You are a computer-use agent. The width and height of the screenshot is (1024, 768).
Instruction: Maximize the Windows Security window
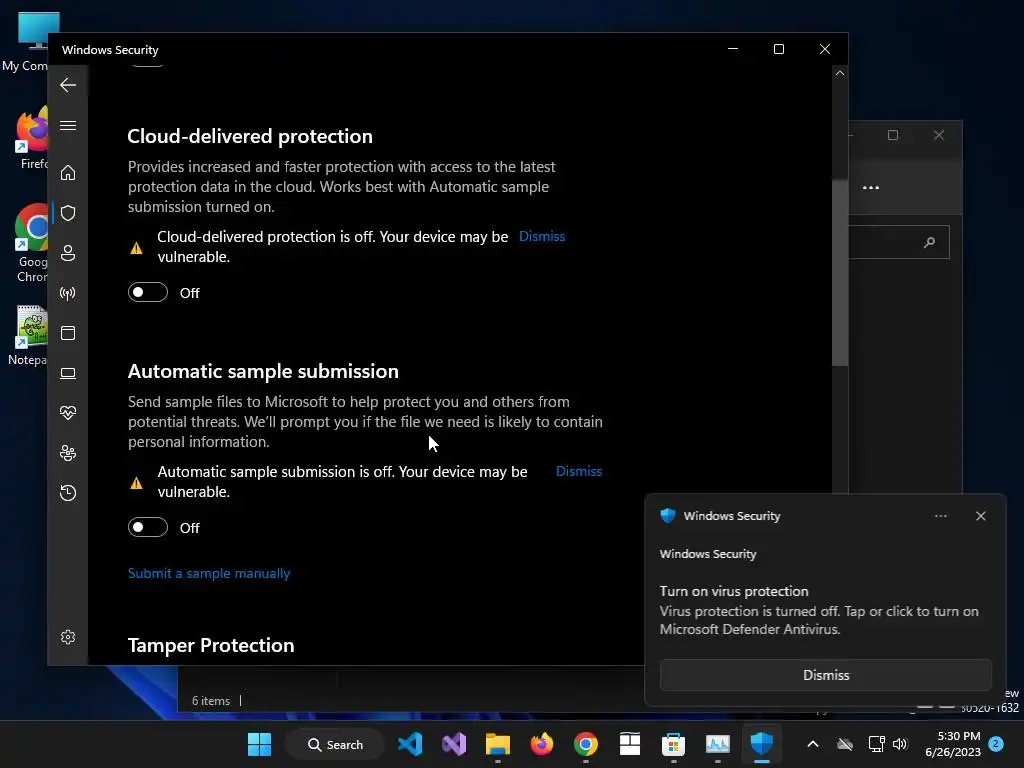pos(778,49)
